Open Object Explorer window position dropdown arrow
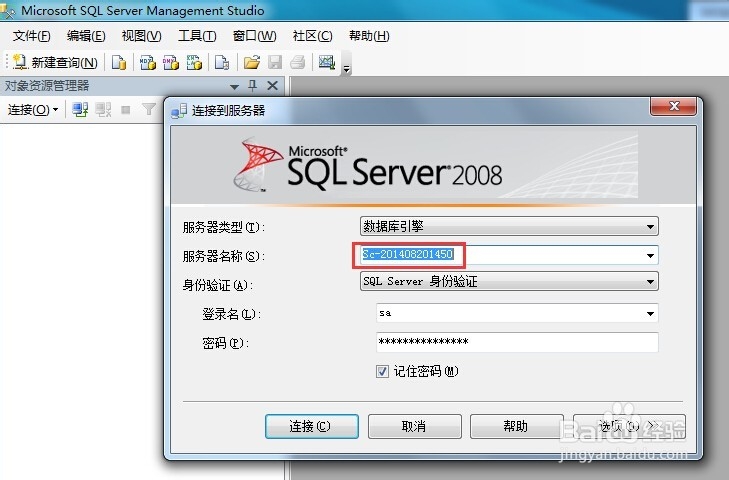Viewport: 729px width, 480px height. [234, 87]
